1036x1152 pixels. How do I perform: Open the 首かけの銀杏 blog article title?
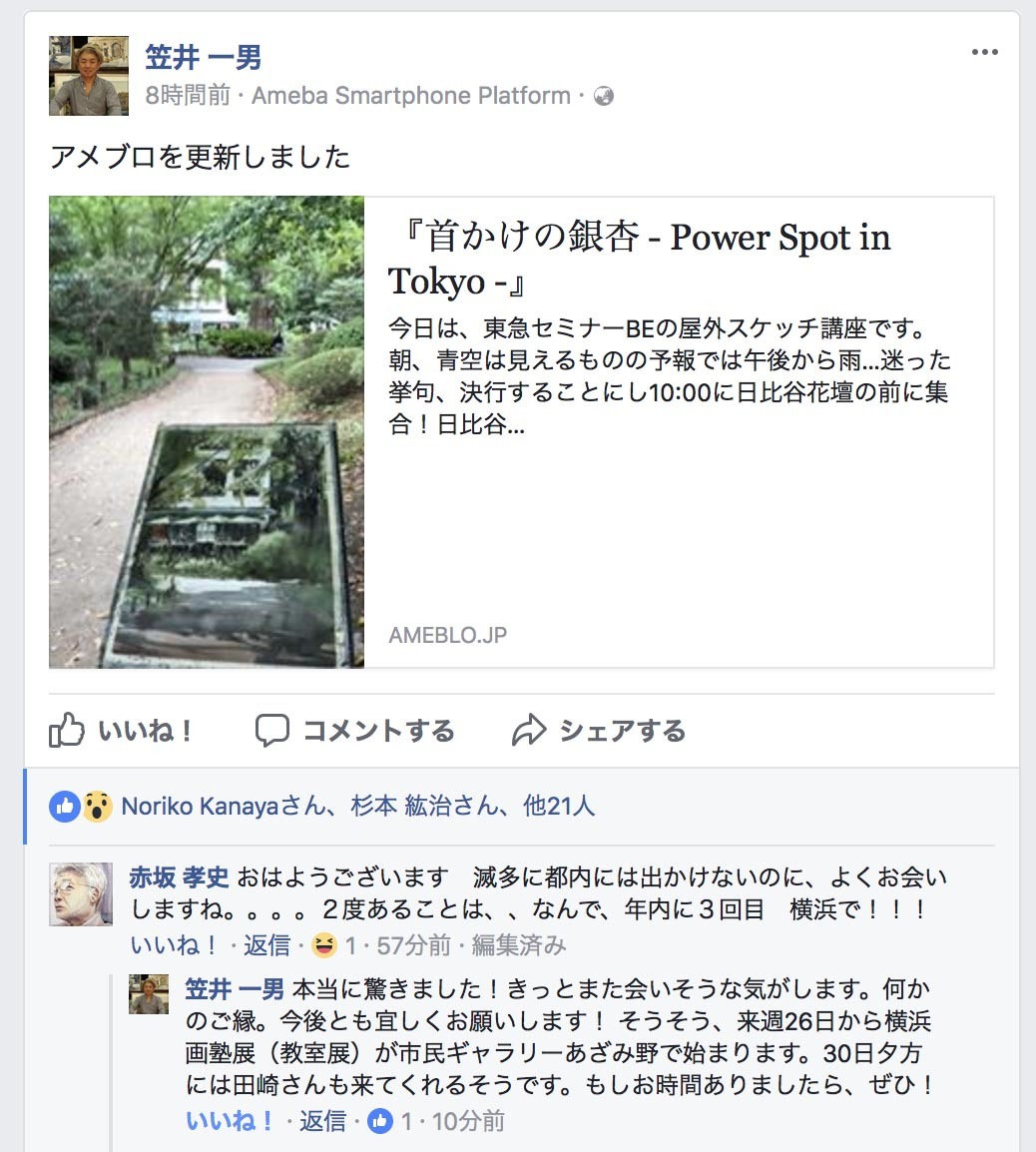(639, 259)
